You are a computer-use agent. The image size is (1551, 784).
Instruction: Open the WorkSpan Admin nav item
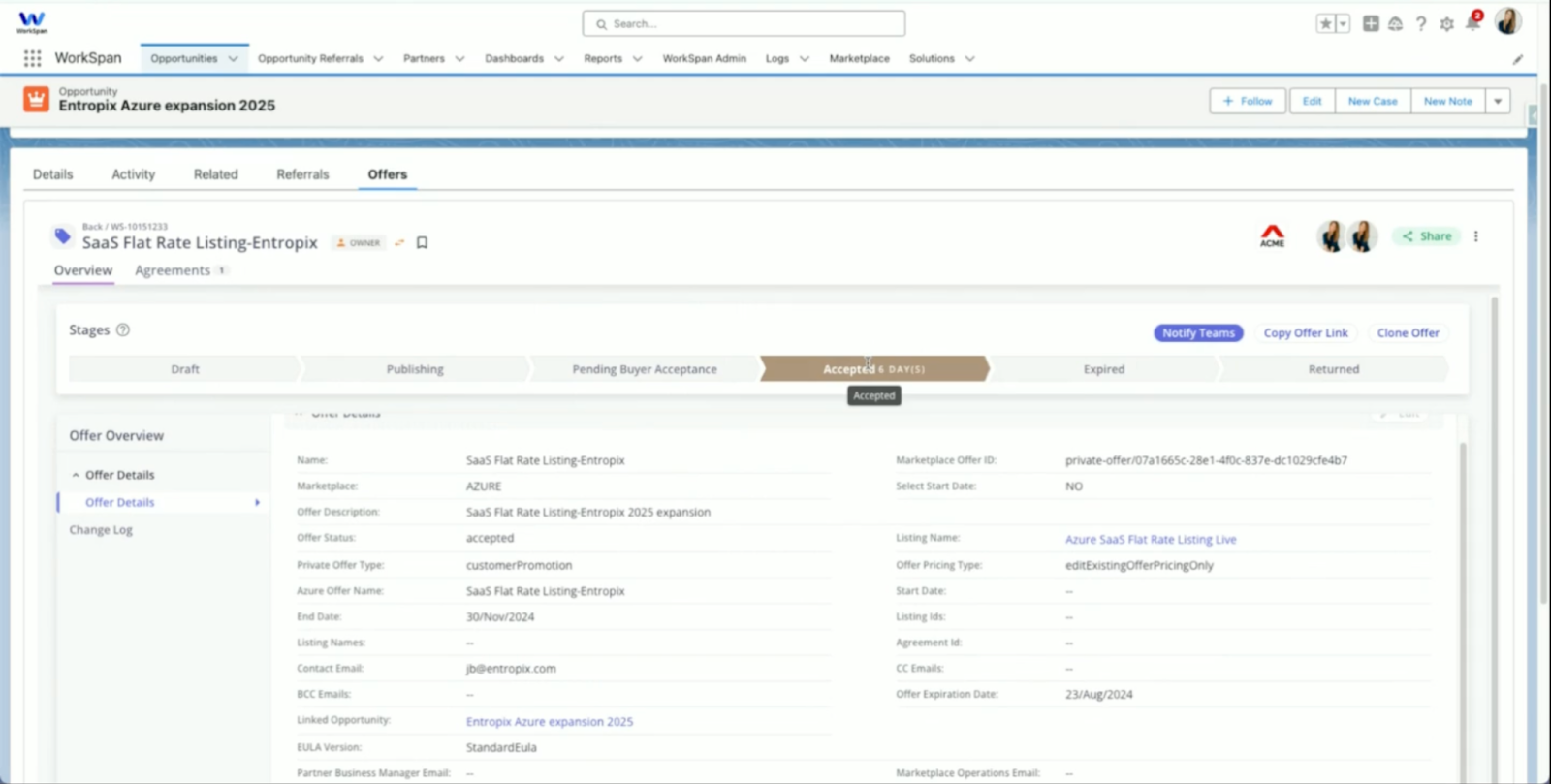(705, 59)
